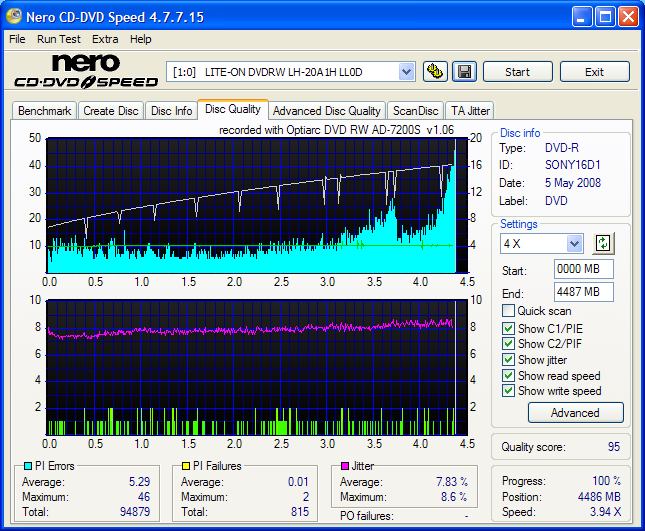Switch to the ScanDisc tab

pos(415,111)
